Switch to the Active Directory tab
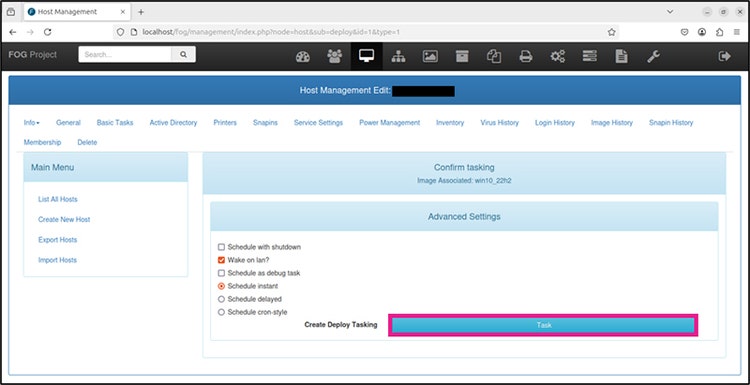Screen dimensions: 750x385 click(173, 123)
